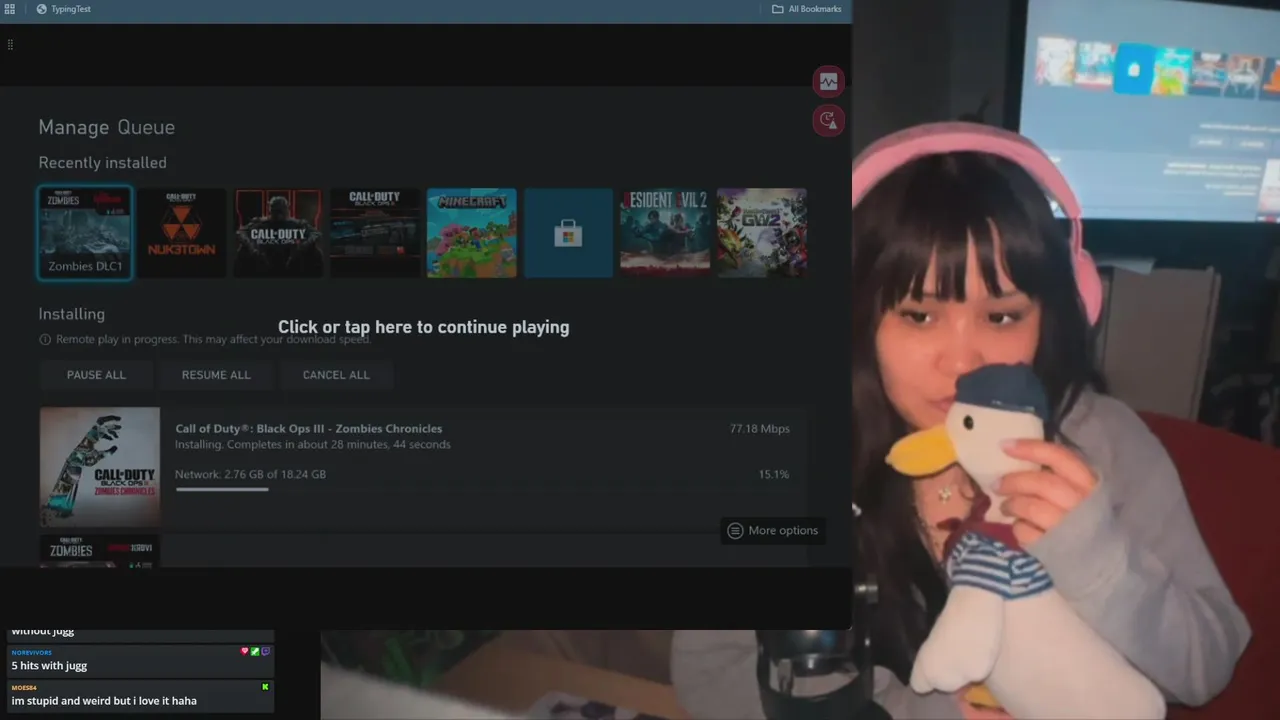The image size is (1280, 720).
Task: Click the RESUME ALL button
Action: pyautogui.click(x=216, y=375)
